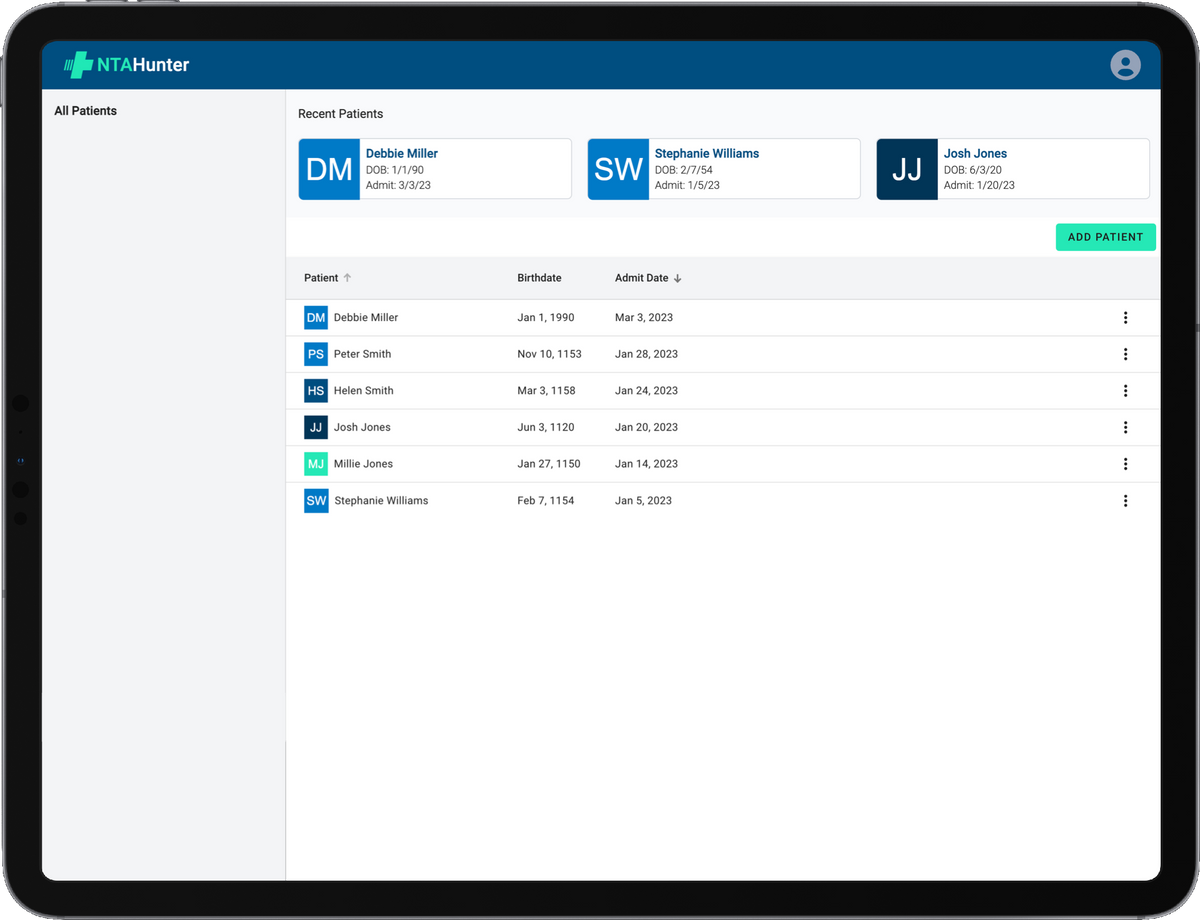Click the Recent Patients heading
This screenshot has width=1200, height=920.
click(341, 114)
